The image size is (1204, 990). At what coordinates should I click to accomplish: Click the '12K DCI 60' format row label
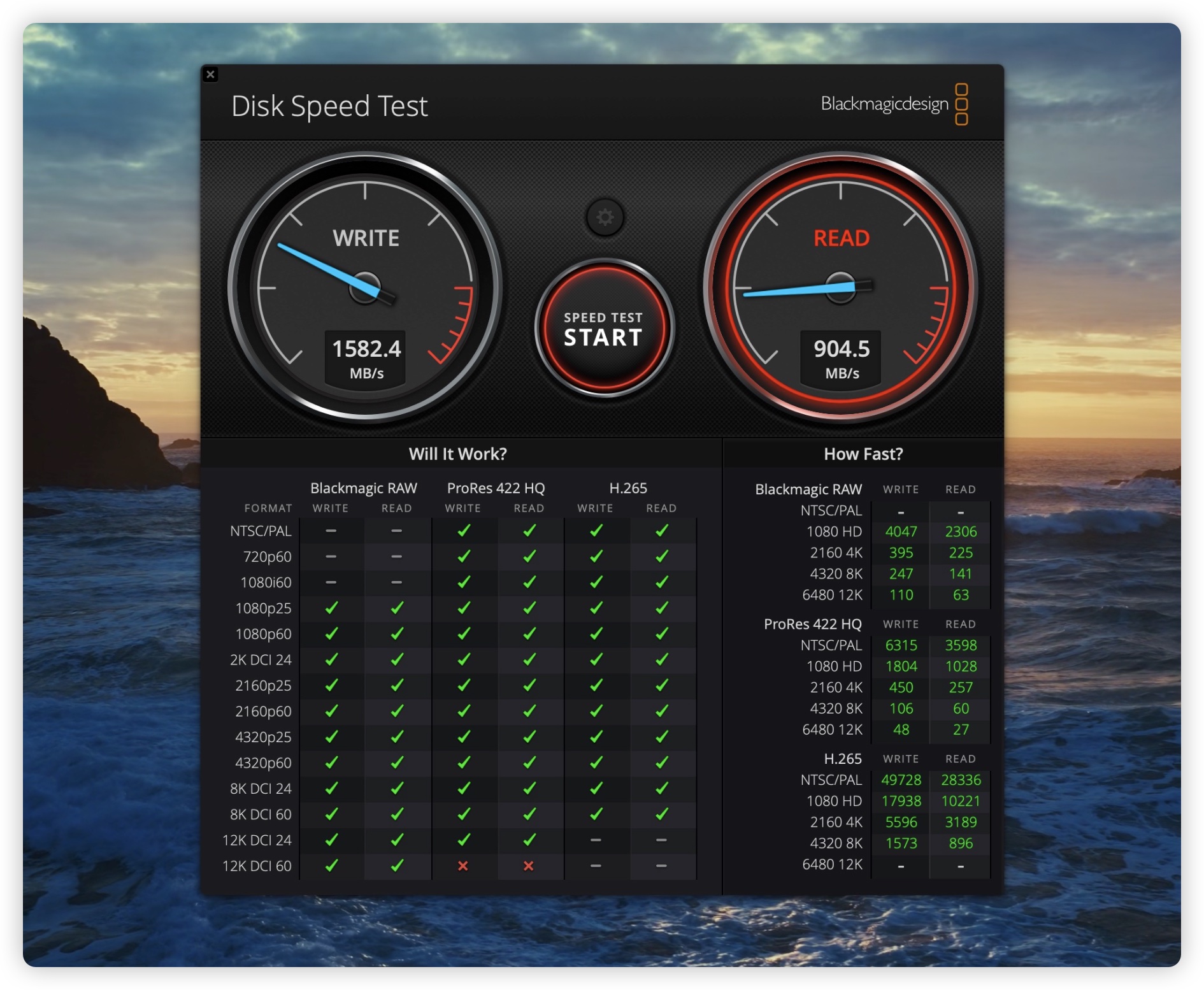257,866
